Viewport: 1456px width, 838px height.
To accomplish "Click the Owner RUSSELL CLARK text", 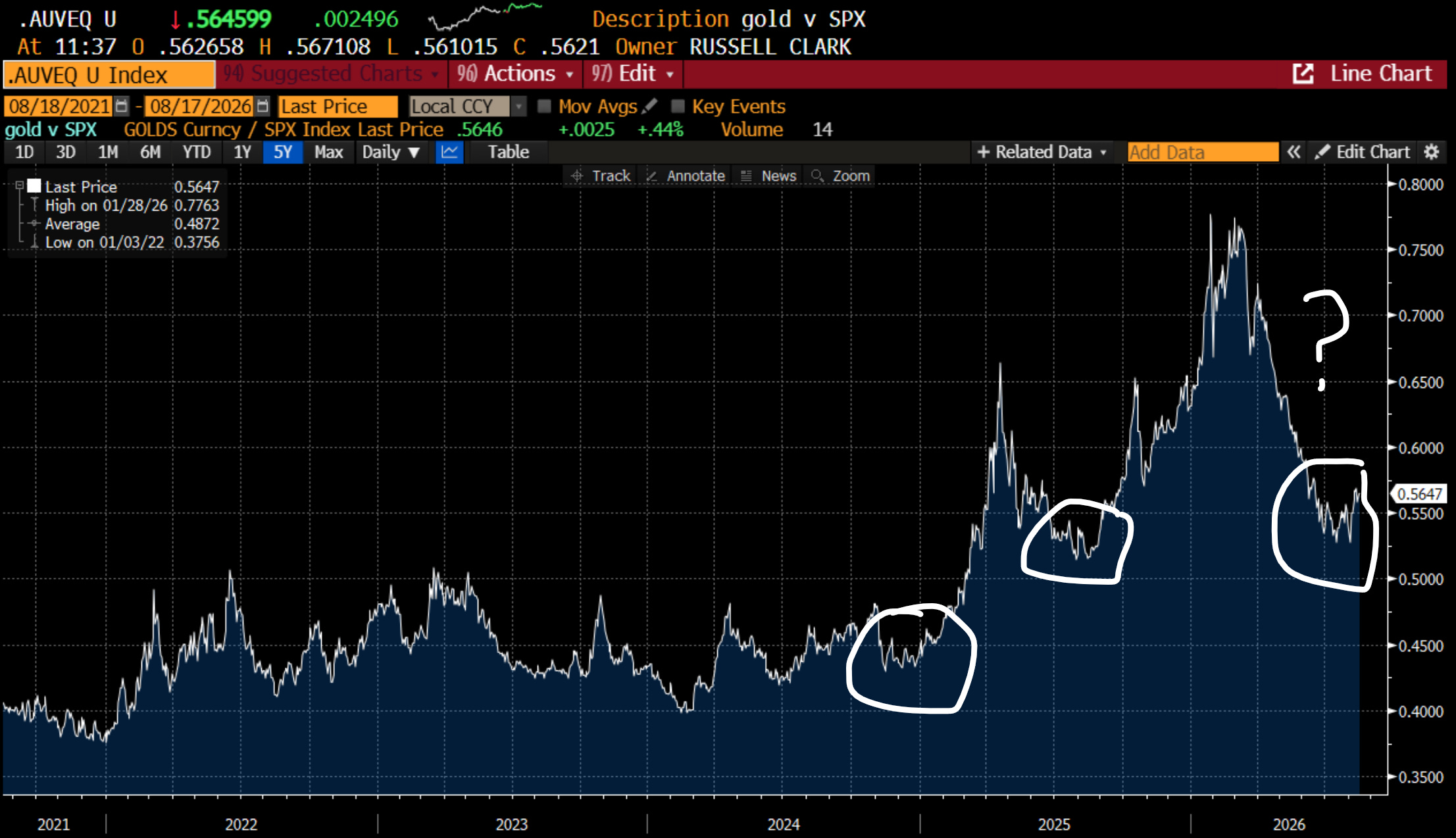I will 733,47.
